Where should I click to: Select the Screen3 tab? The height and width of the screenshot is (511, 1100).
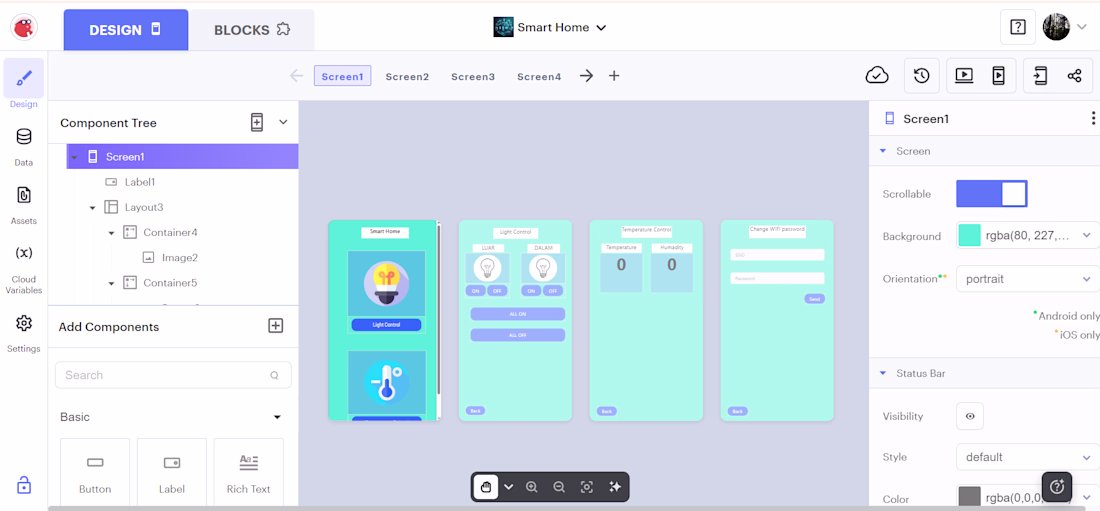(473, 77)
